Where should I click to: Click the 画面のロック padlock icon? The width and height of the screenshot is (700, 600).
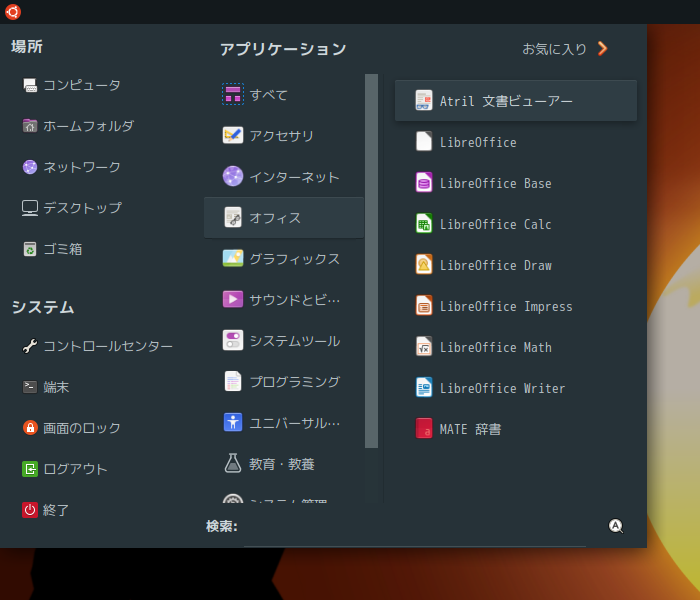click(x=30, y=428)
